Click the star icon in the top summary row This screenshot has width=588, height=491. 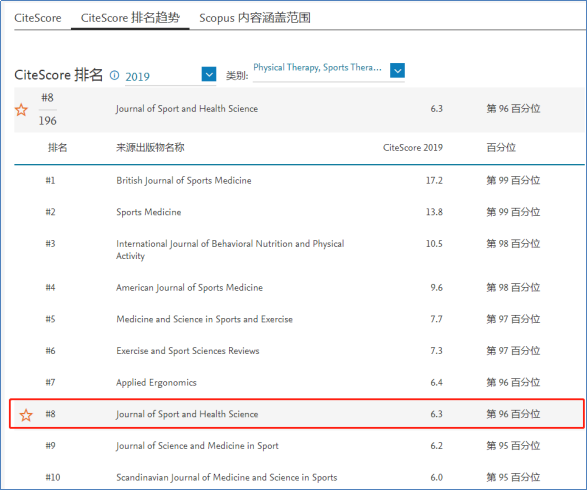point(21,110)
